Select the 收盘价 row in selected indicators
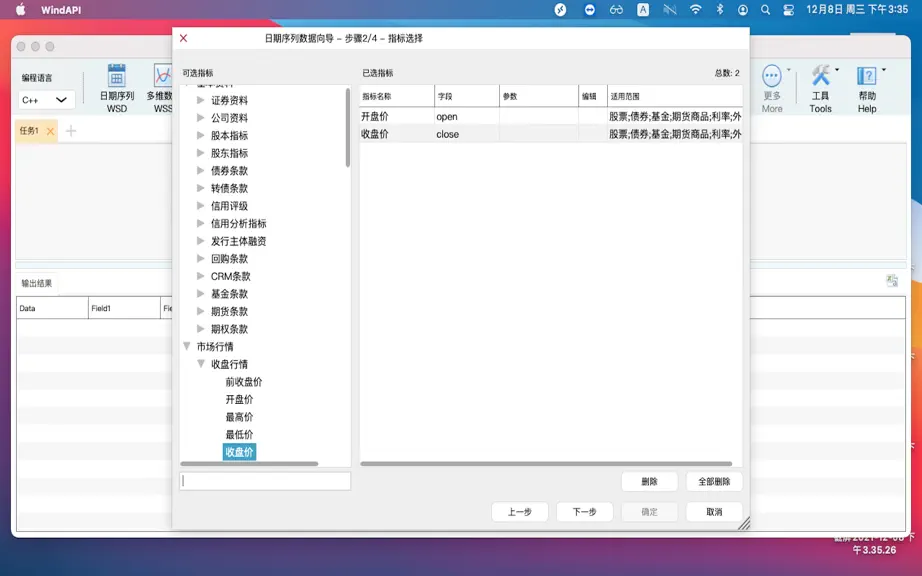 point(550,134)
